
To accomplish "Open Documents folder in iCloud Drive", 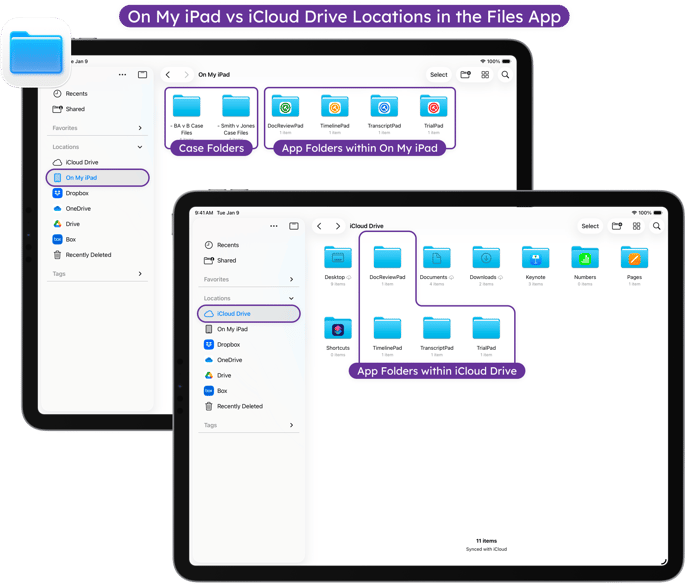I will coord(437,266).
